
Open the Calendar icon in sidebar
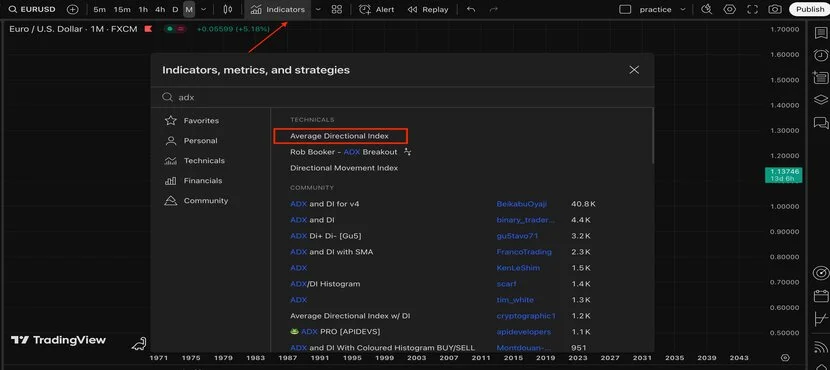[820, 296]
